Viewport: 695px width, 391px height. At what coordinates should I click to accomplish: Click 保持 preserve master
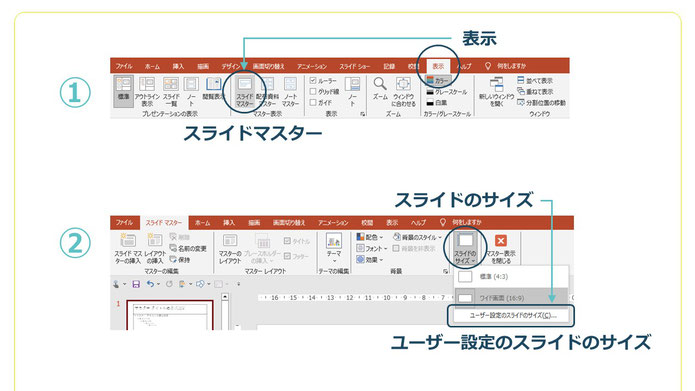click(180, 260)
